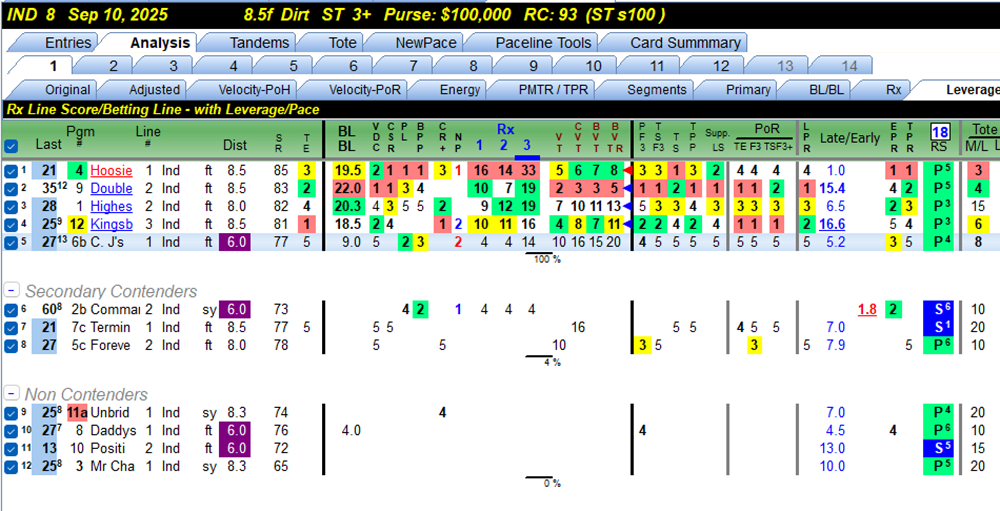Click the Dist column header
1000x511 pixels.
point(235,145)
